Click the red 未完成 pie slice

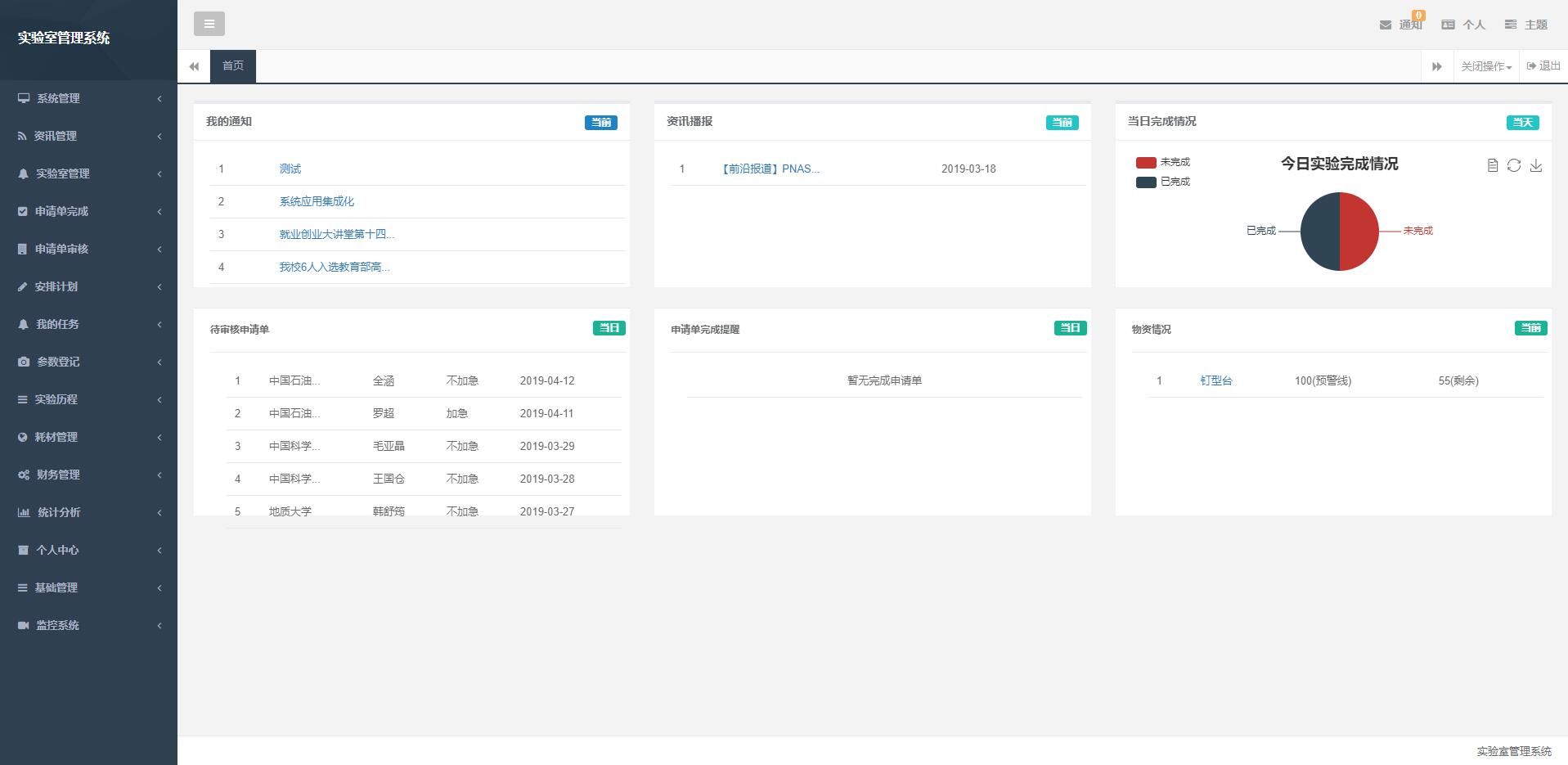[x=1359, y=232]
